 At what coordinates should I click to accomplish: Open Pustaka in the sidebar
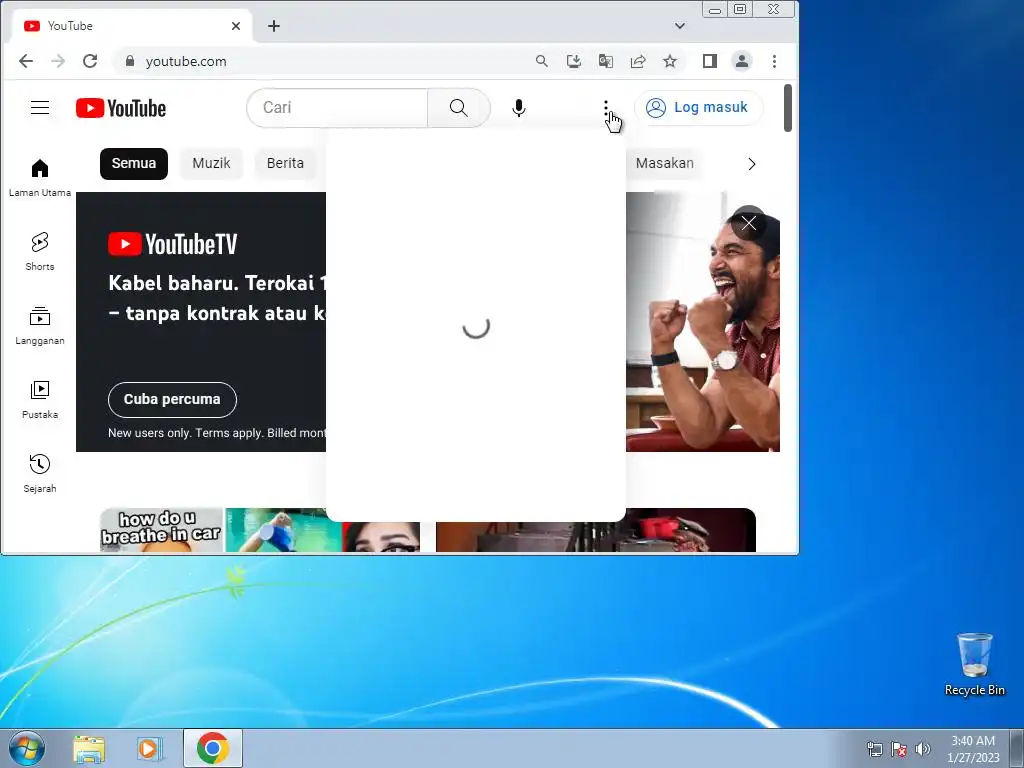[40, 399]
